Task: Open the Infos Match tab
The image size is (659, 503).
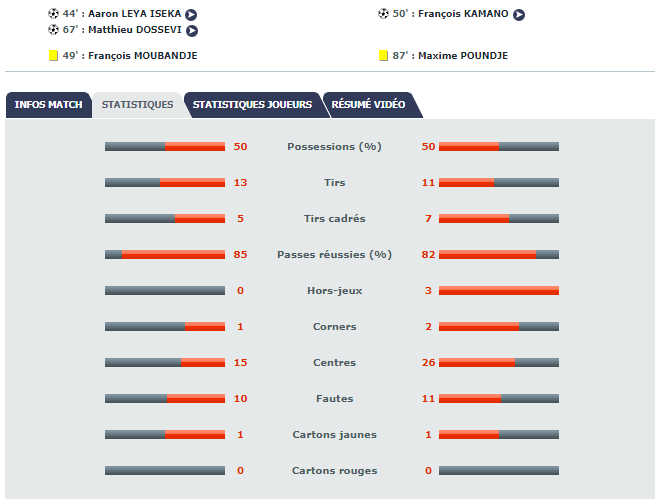Action: tap(48, 105)
